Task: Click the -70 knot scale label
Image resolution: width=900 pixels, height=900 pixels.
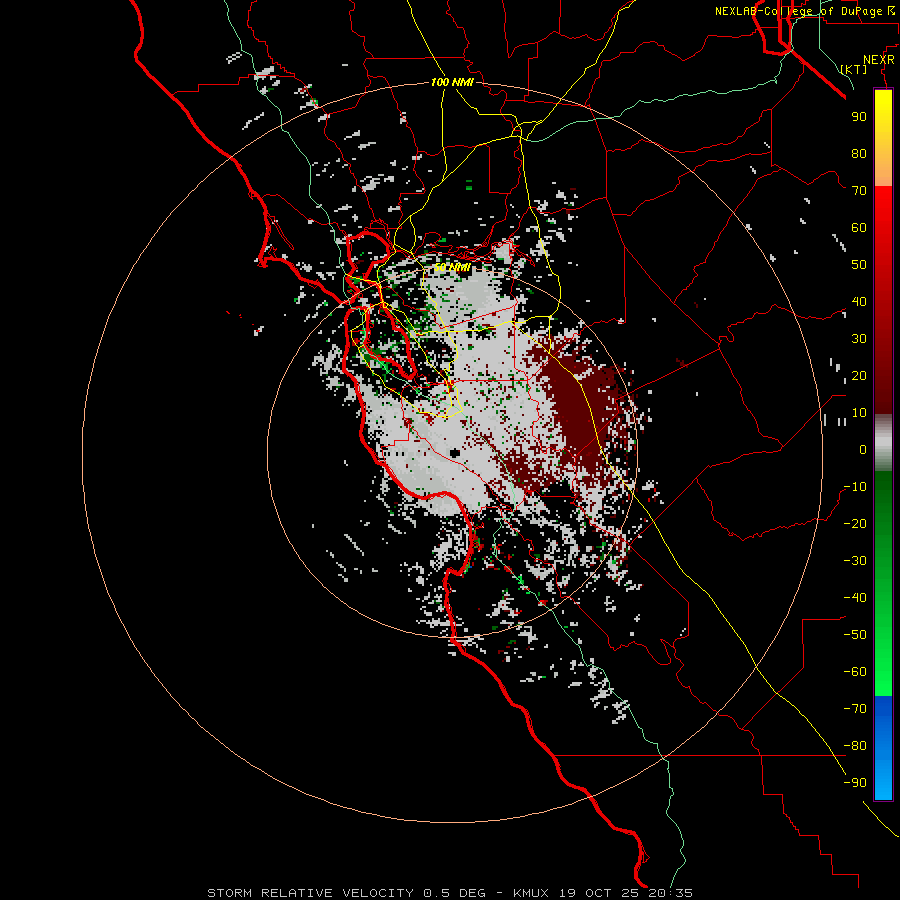Action: click(x=855, y=709)
